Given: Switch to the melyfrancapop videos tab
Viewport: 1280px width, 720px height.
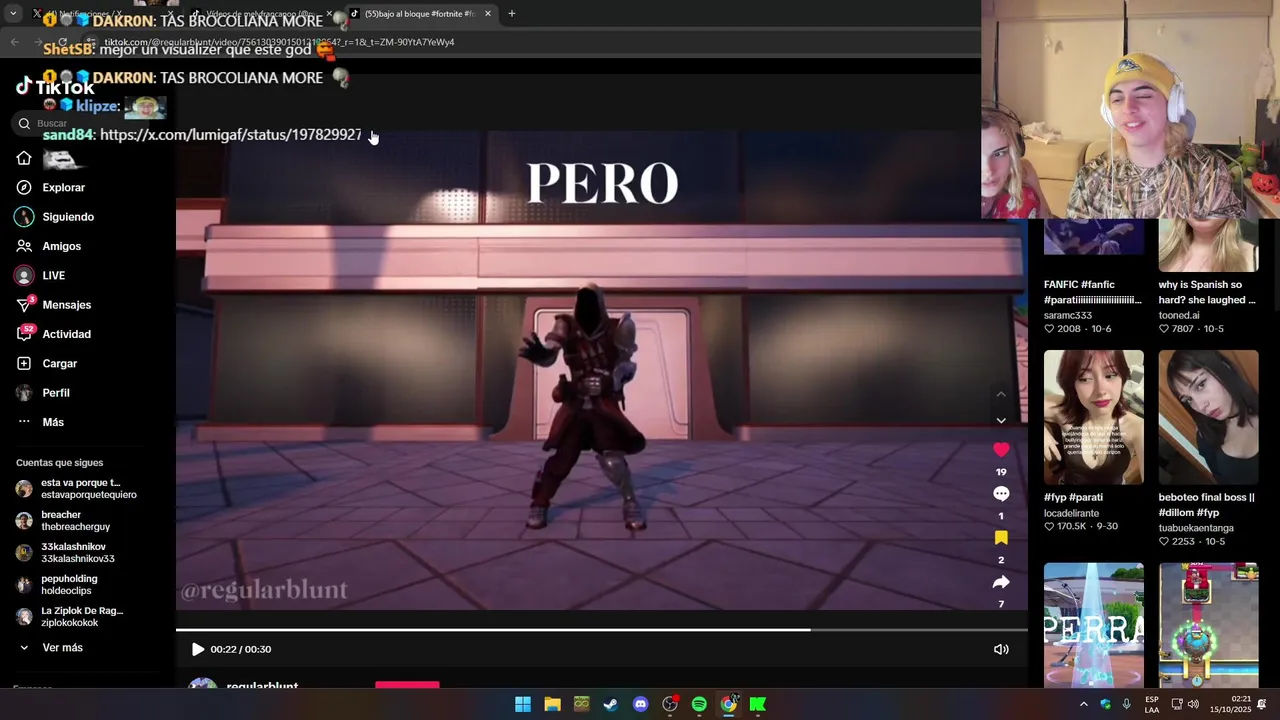Looking at the screenshot, I should pos(262,14).
